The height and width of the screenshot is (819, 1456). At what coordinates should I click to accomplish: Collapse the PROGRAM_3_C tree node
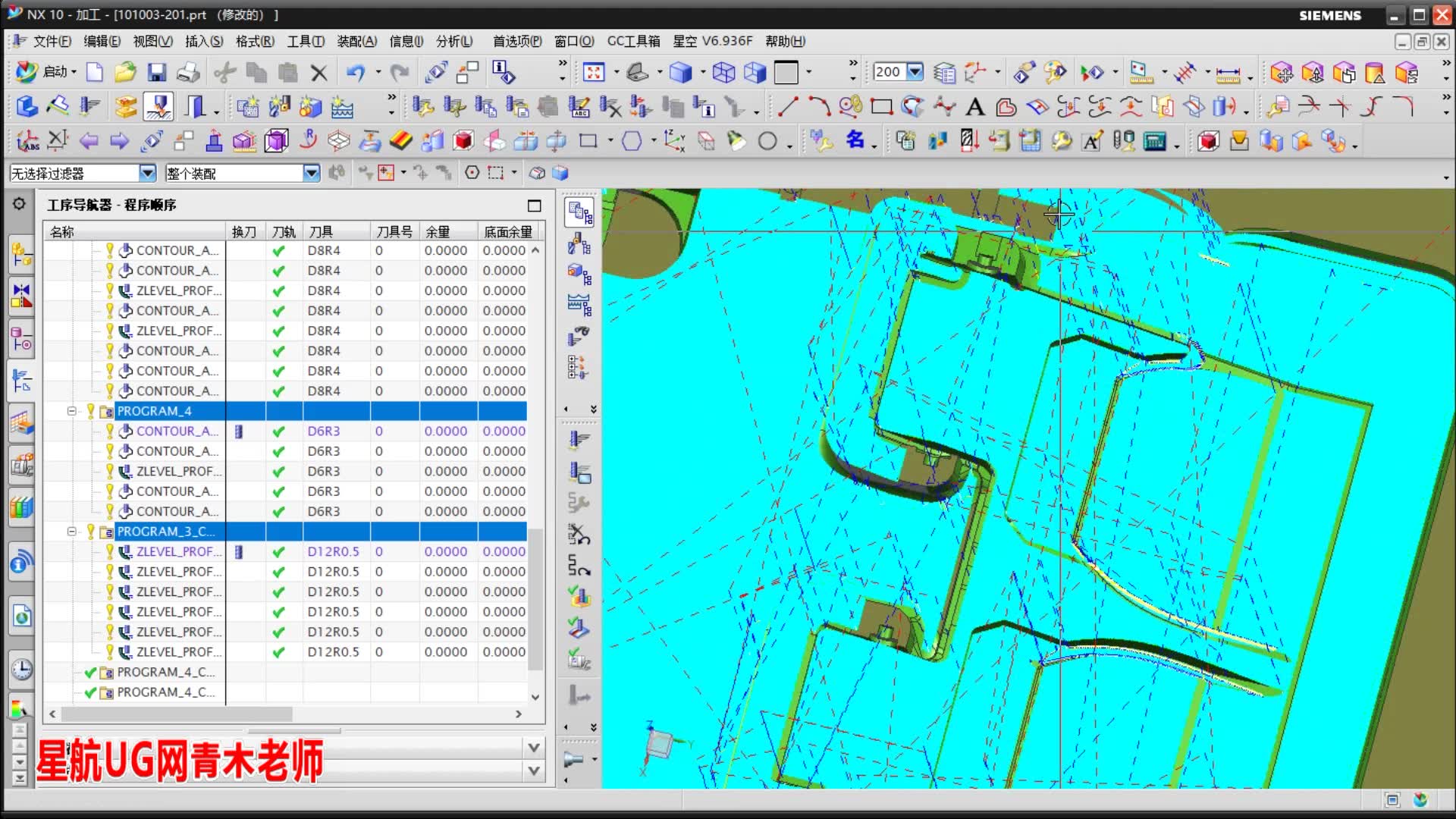tap(72, 532)
